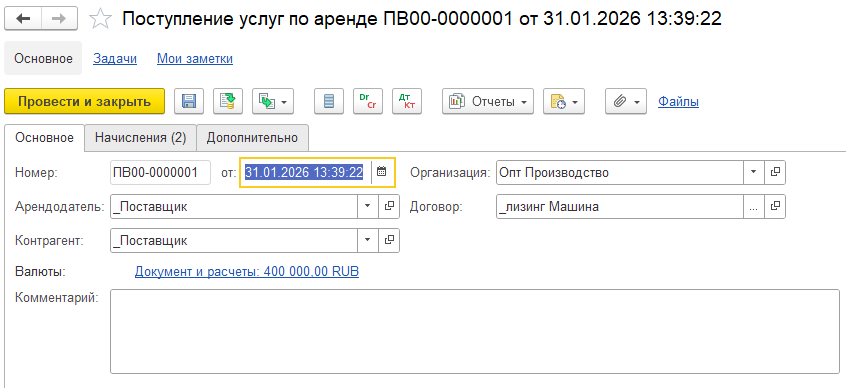846x388 pixels.
Task: Click the save (floppy disk) icon
Action: pyautogui.click(x=189, y=101)
